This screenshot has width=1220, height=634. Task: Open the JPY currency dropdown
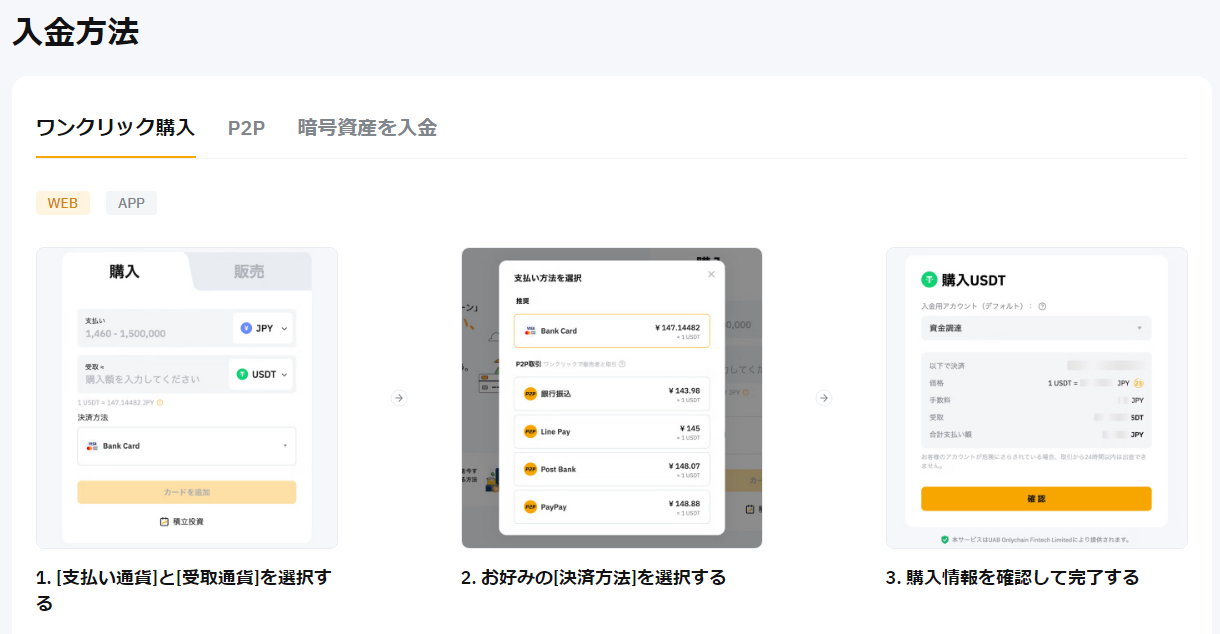click(x=263, y=328)
